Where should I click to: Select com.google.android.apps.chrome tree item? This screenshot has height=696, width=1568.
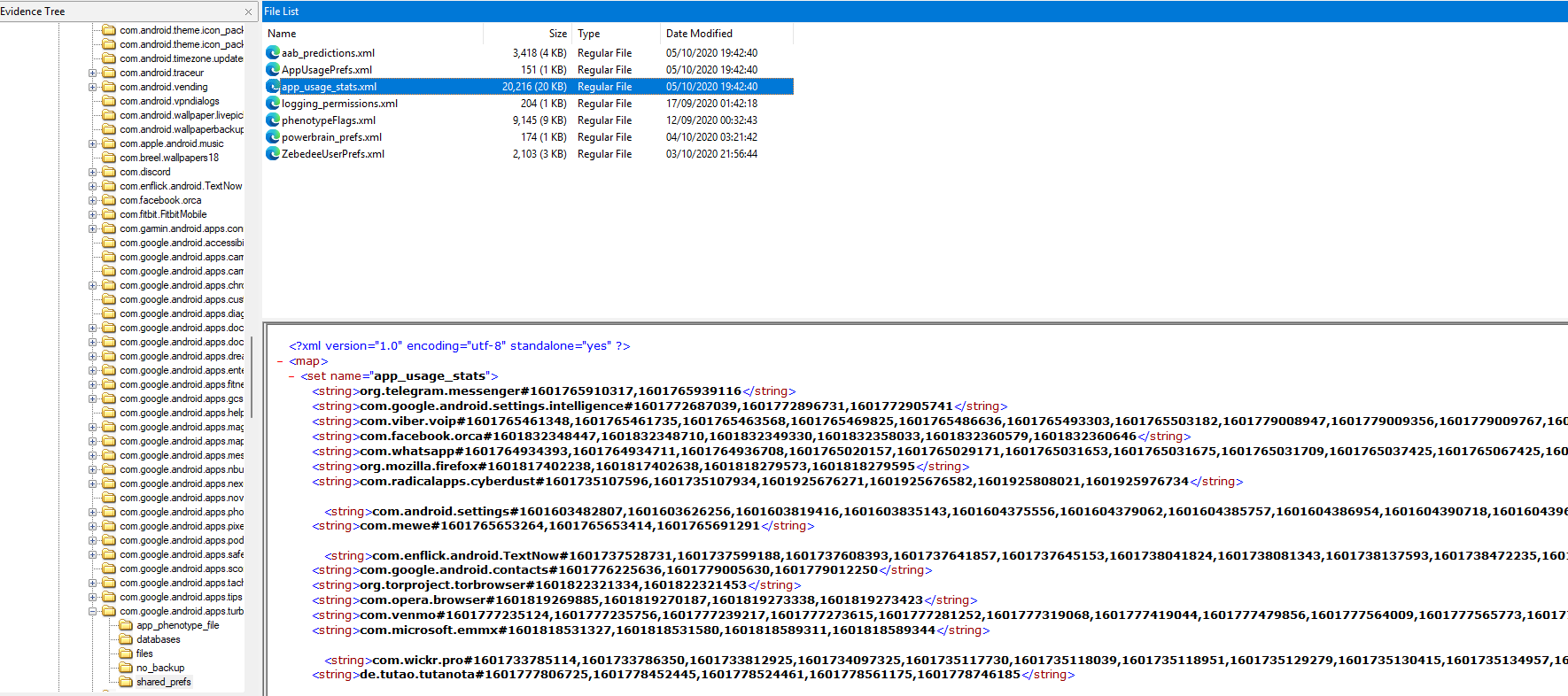[182, 285]
